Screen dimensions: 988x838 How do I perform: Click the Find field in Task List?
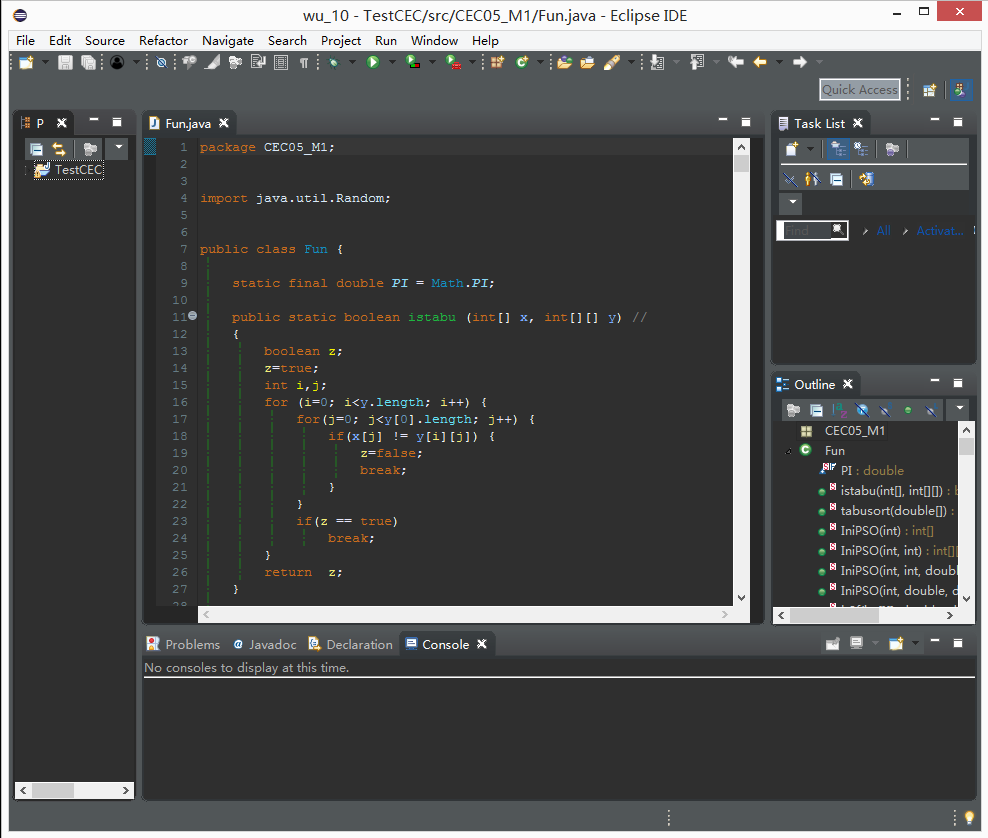click(x=807, y=231)
